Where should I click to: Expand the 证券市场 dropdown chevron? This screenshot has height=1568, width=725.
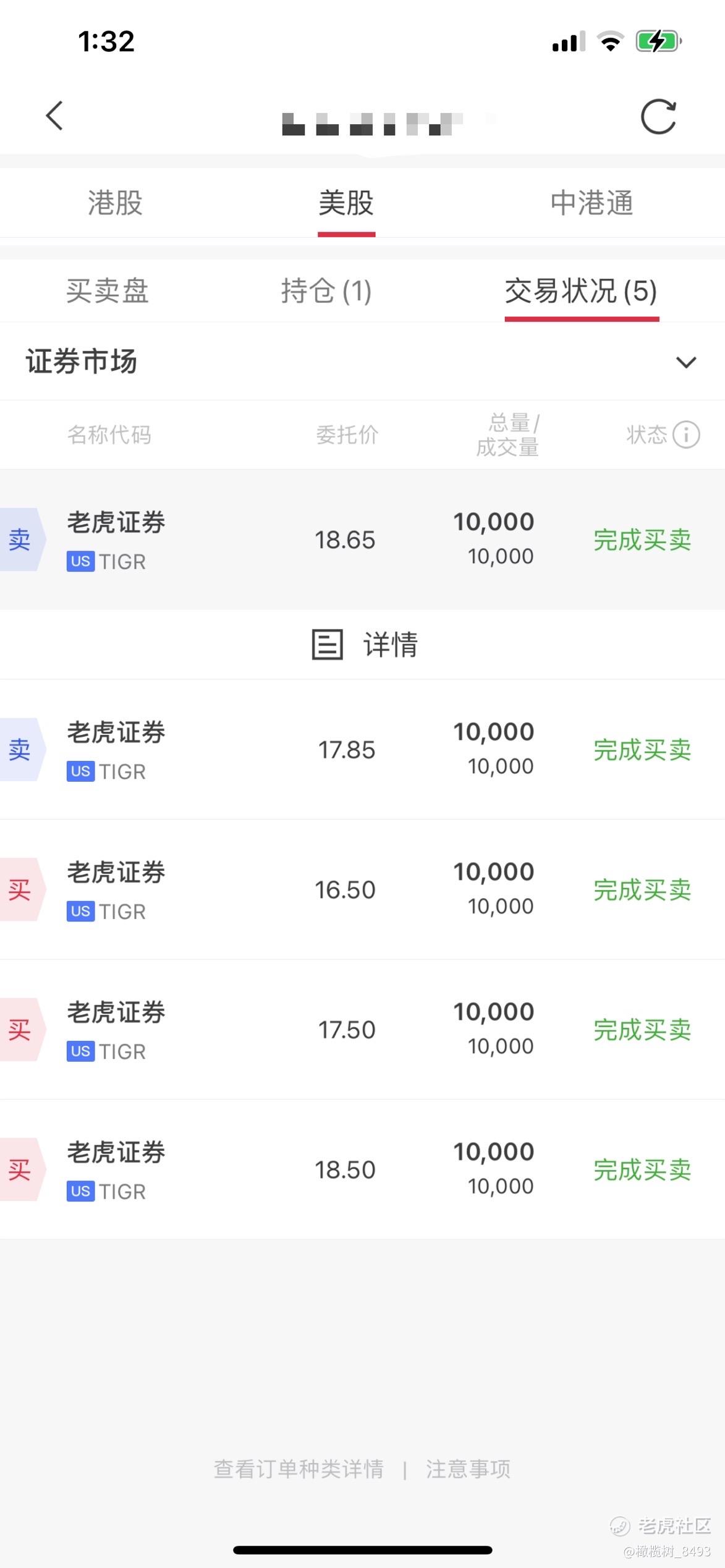click(x=686, y=362)
